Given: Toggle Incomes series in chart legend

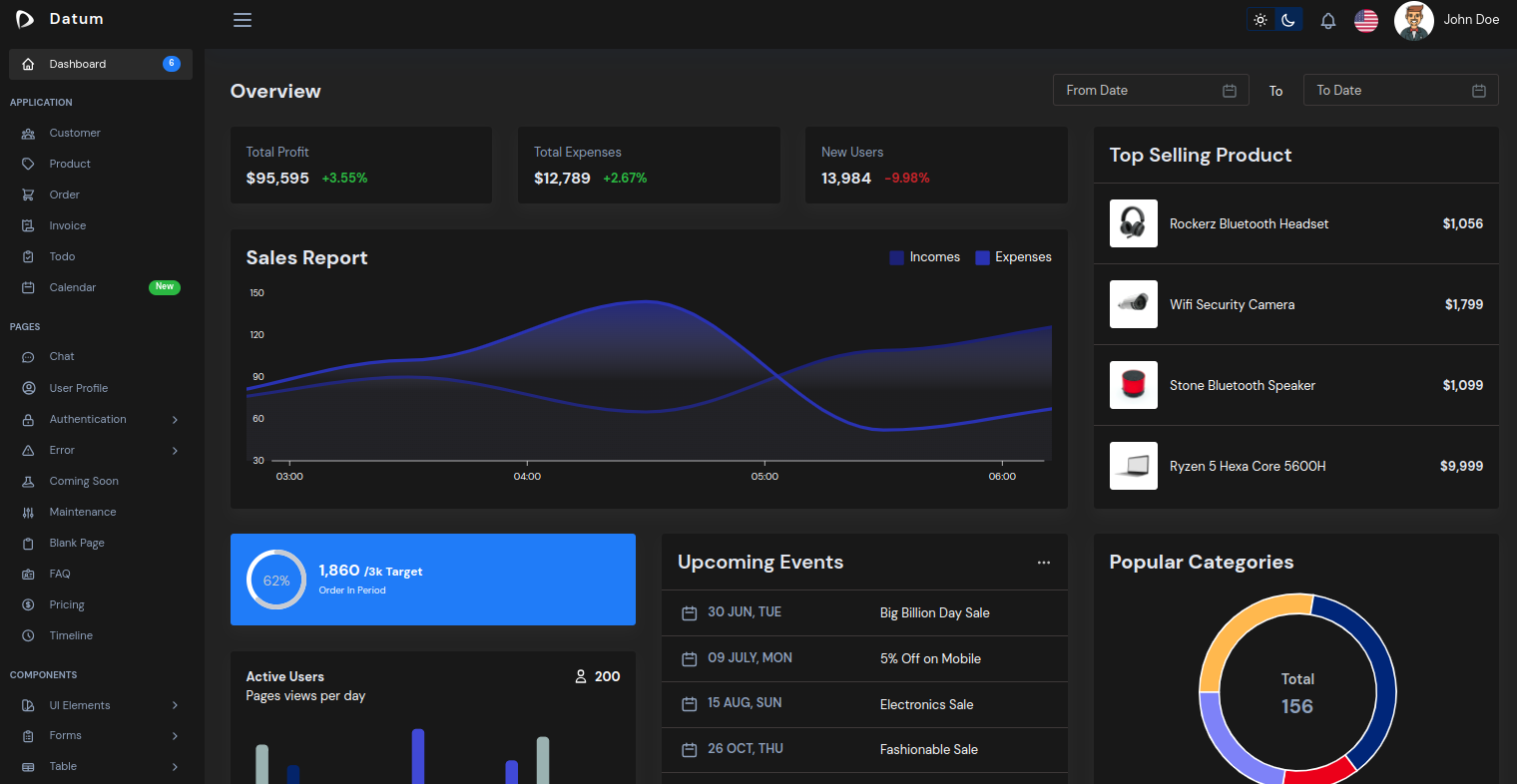Looking at the screenshot, I should pyautogui.click(x=924, y=257).
